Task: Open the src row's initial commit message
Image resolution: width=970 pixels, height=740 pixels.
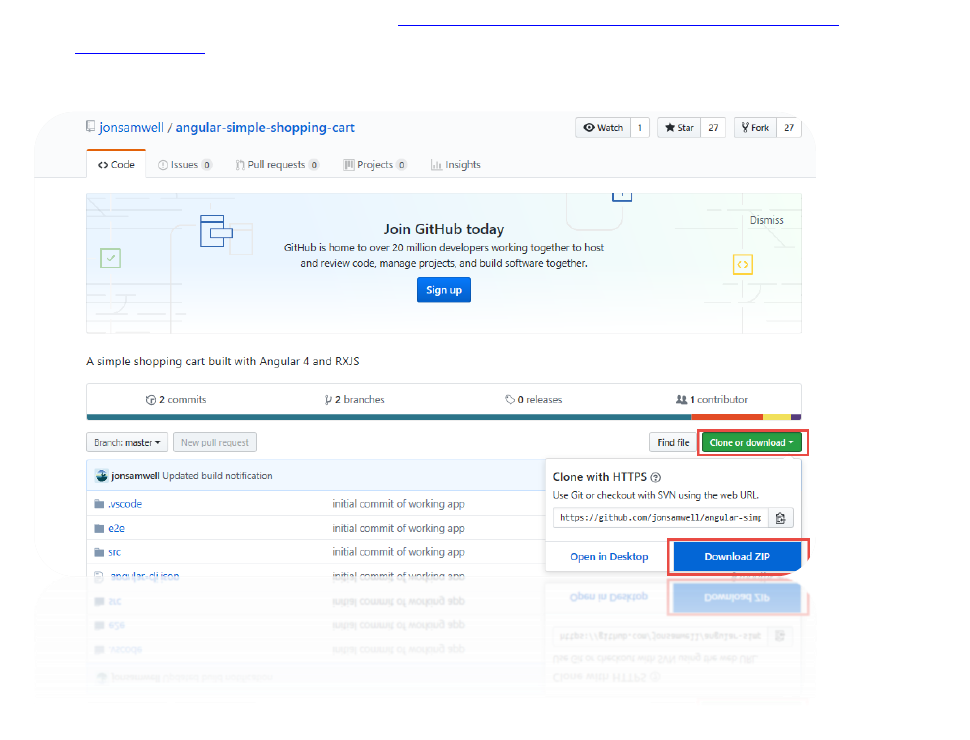Action: (398, 552)
